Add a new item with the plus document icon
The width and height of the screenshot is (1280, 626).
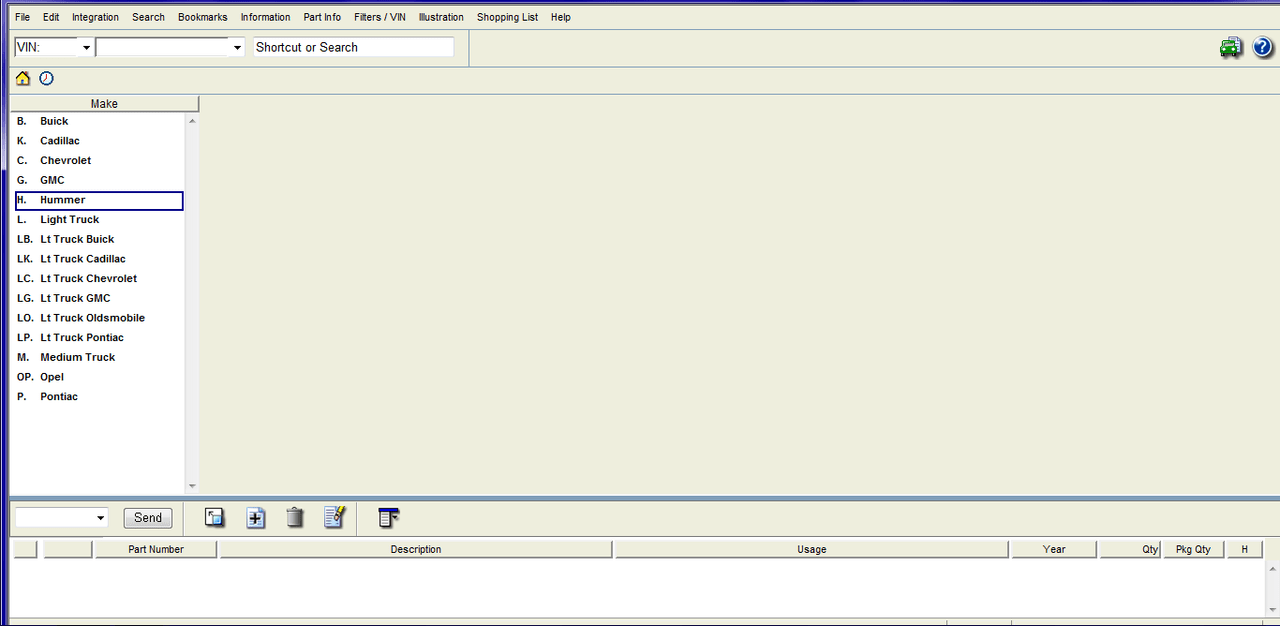tap(256, 517)
